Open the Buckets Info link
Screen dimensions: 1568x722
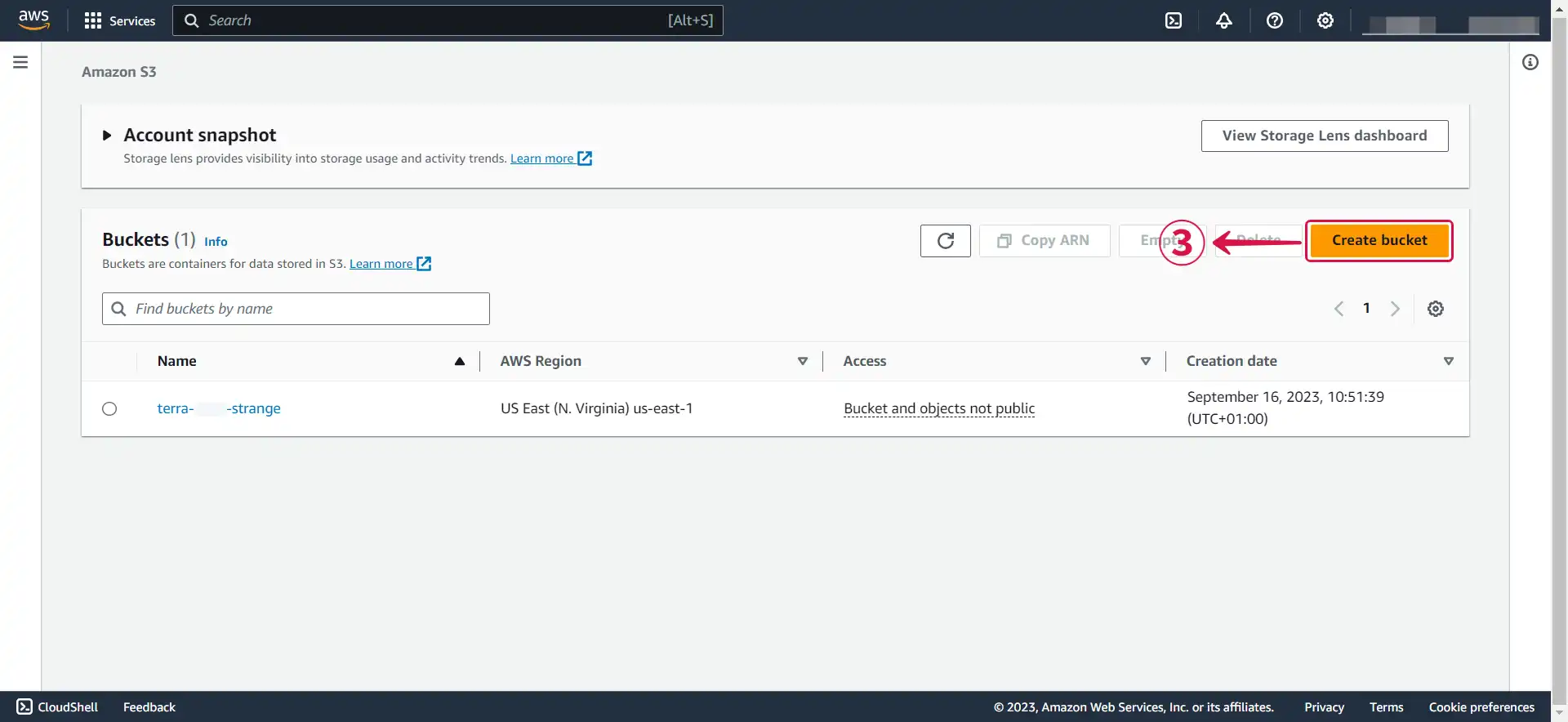pos(216,242)
